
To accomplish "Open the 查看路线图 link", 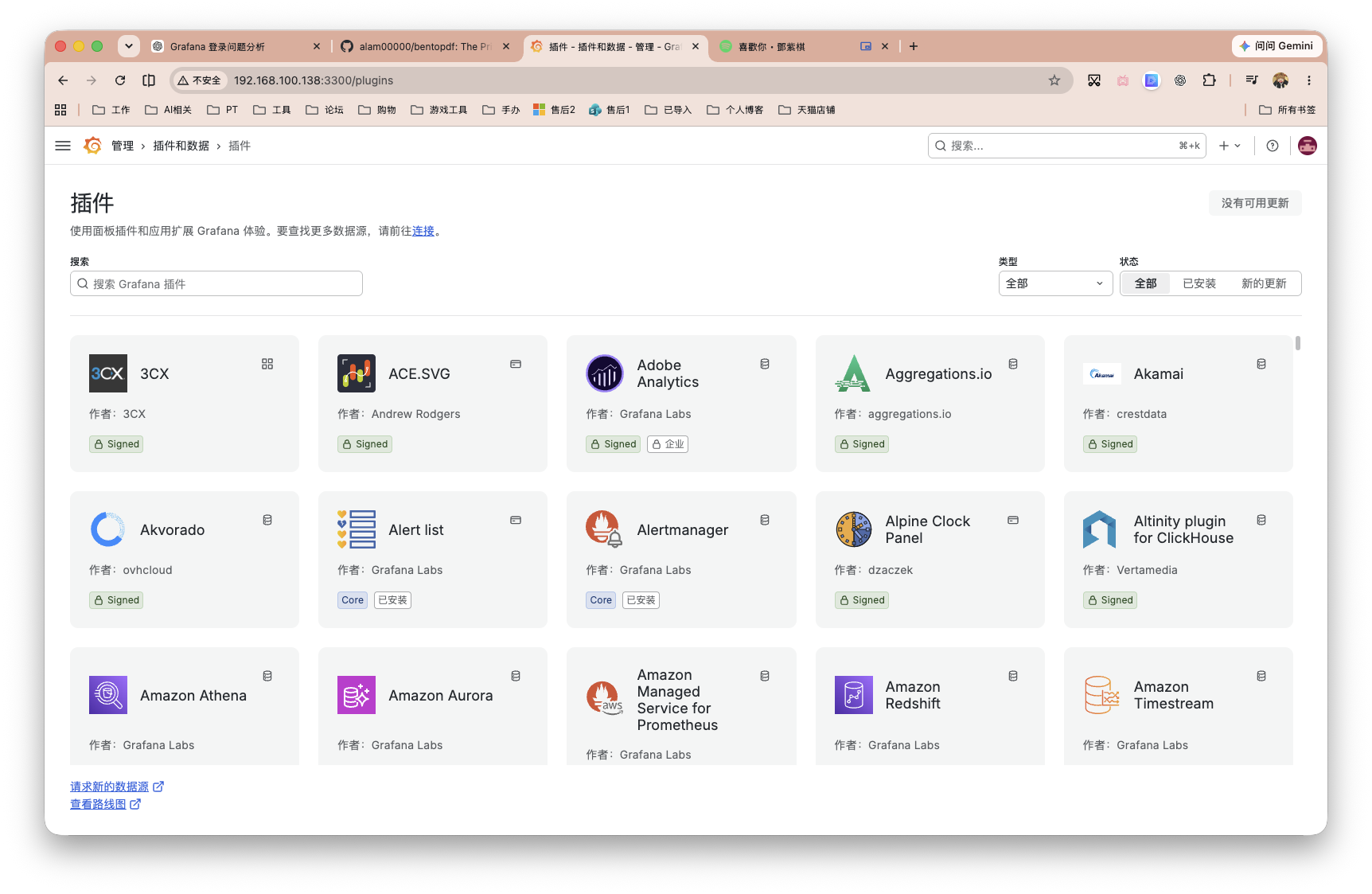I will click(x=106, y=804).
